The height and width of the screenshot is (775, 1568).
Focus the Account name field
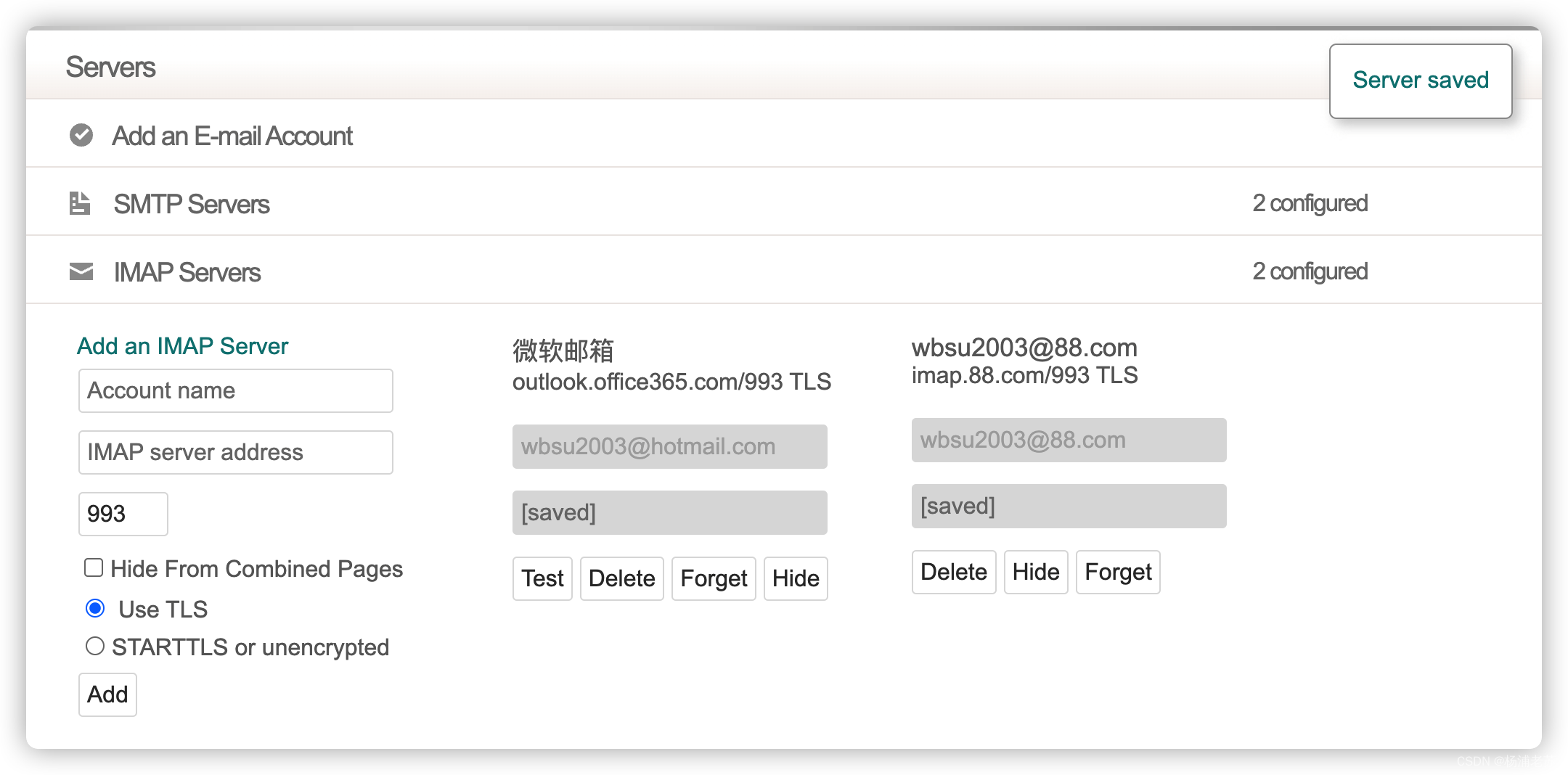coord(236,390)
